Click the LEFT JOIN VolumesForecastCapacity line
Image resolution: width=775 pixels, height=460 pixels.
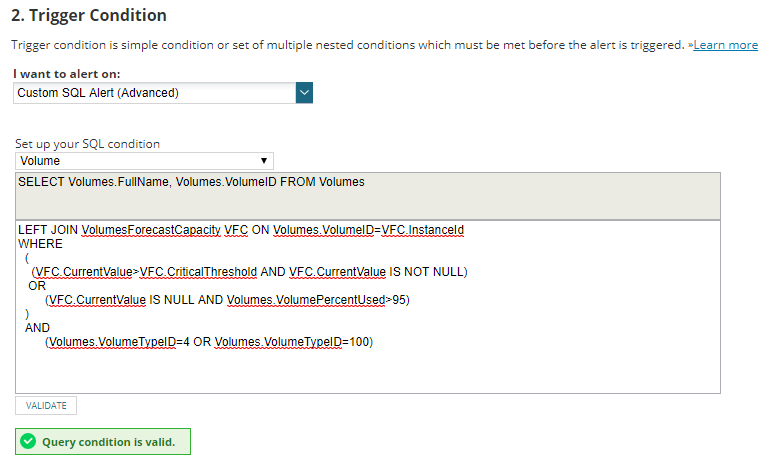(241, 230)
